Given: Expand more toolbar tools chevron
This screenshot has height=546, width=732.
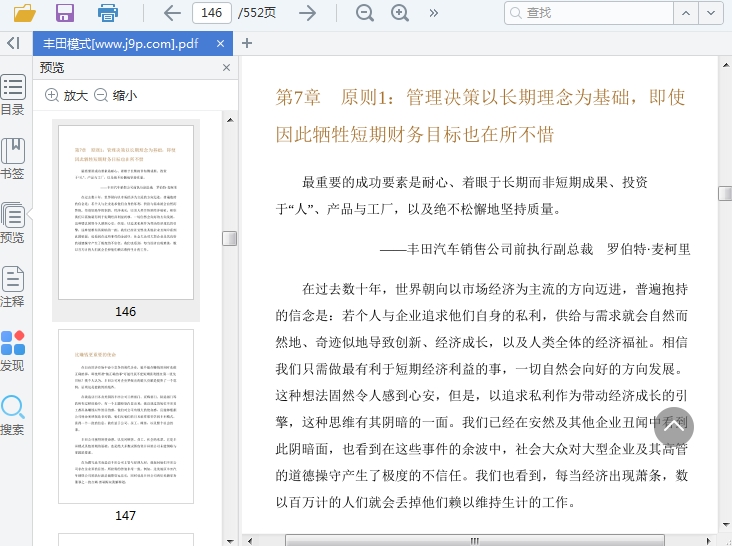Looking at the screenshot, I should [x=433, y=13].
